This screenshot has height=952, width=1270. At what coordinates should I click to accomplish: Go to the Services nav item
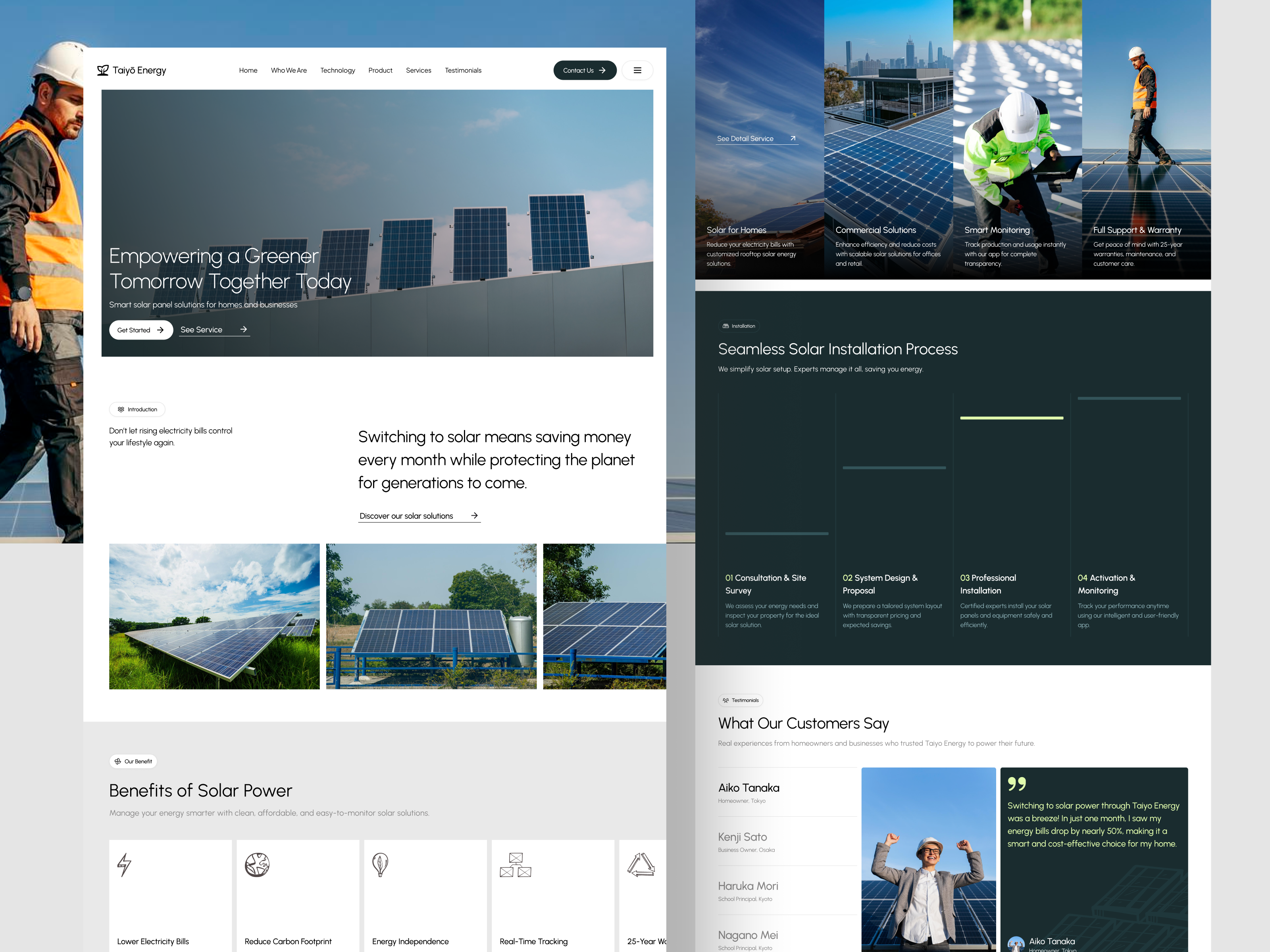pyautogui.click(x=418, y=71)
